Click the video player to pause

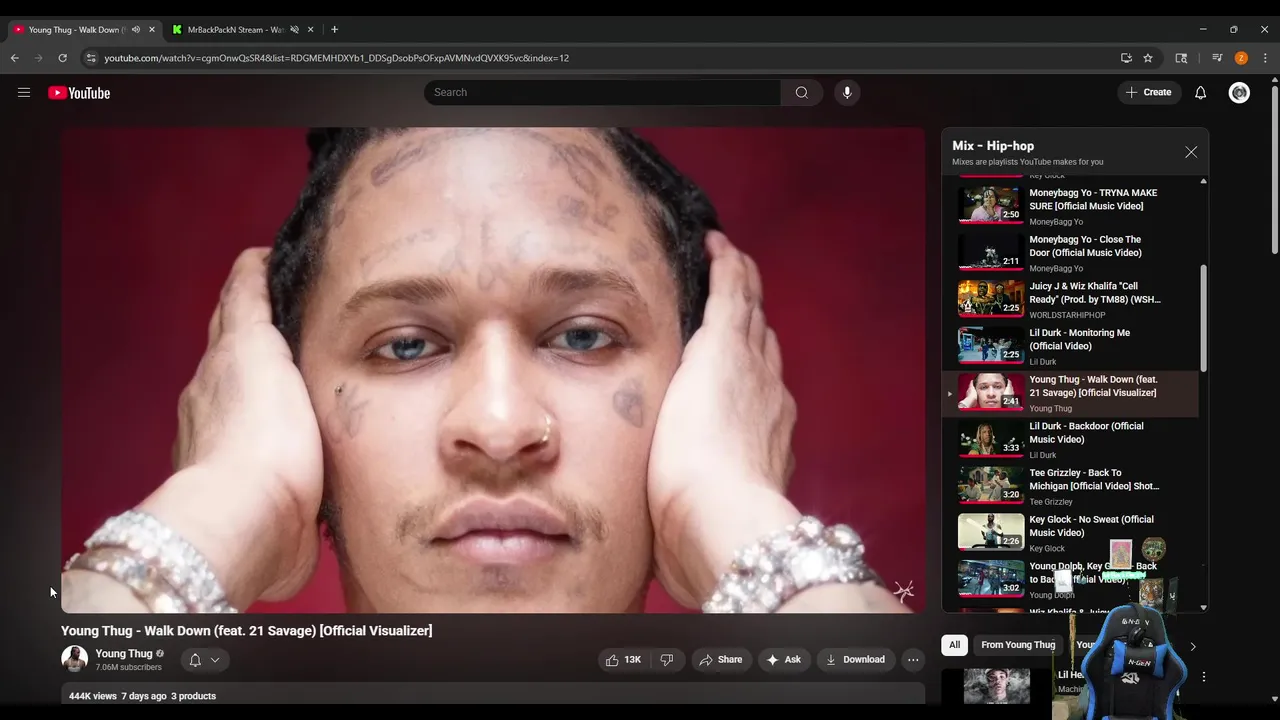click(493, 370)
